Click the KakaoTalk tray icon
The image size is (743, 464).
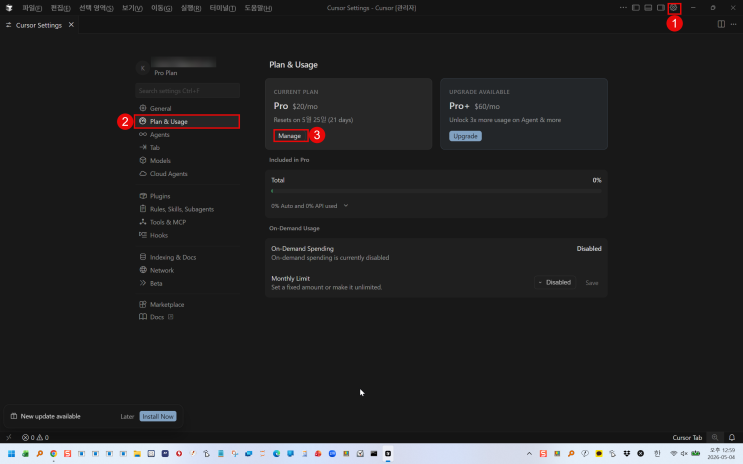pos(599,454)
